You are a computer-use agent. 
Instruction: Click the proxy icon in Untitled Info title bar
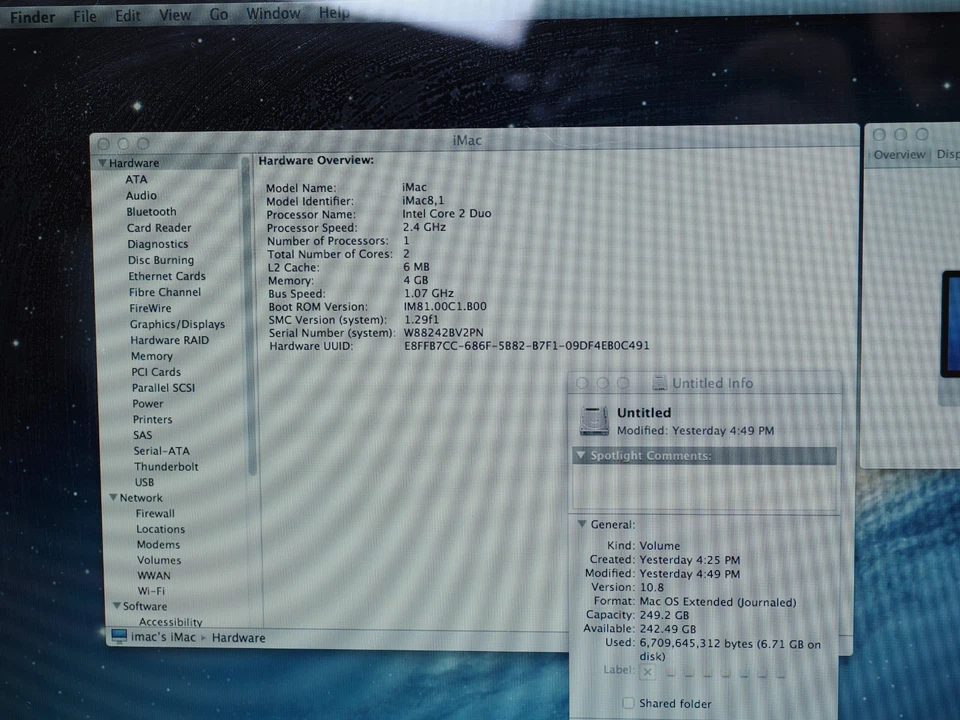[x=659, y=383]
